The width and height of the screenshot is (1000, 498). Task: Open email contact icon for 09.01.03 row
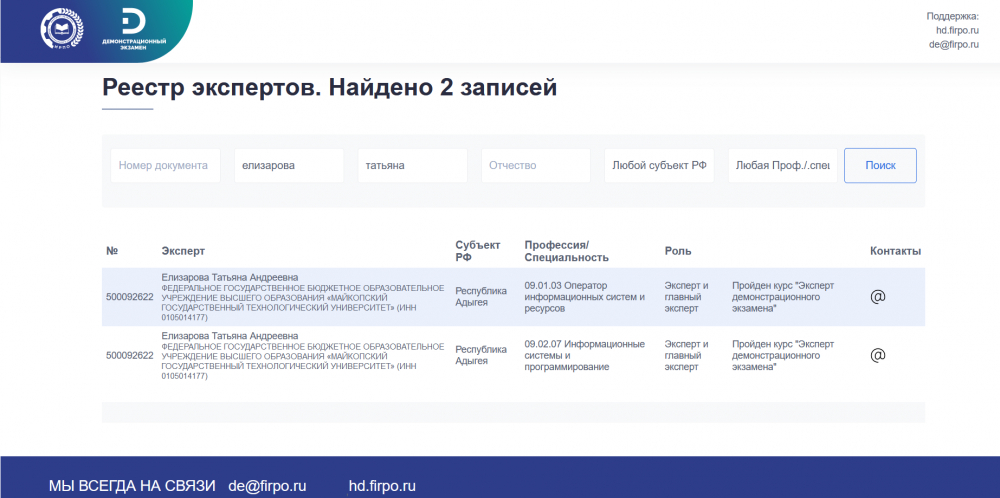(878, 297)
